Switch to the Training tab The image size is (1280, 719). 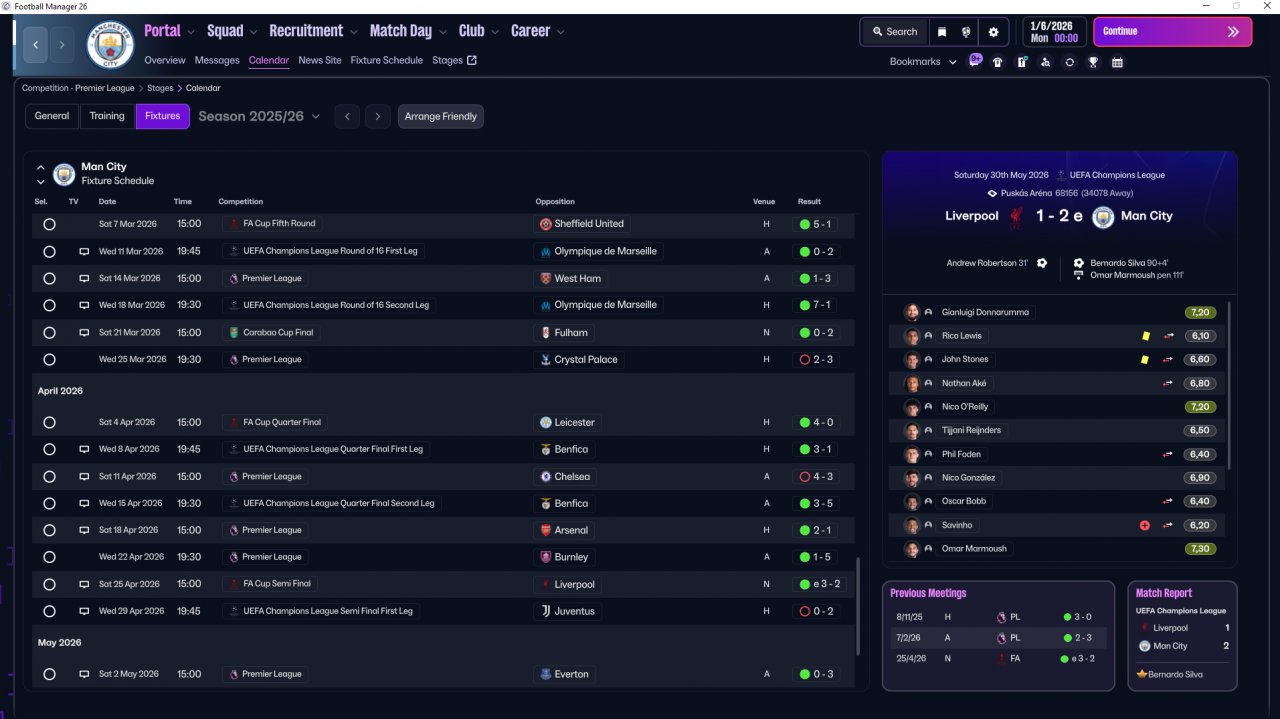point(107,116)
